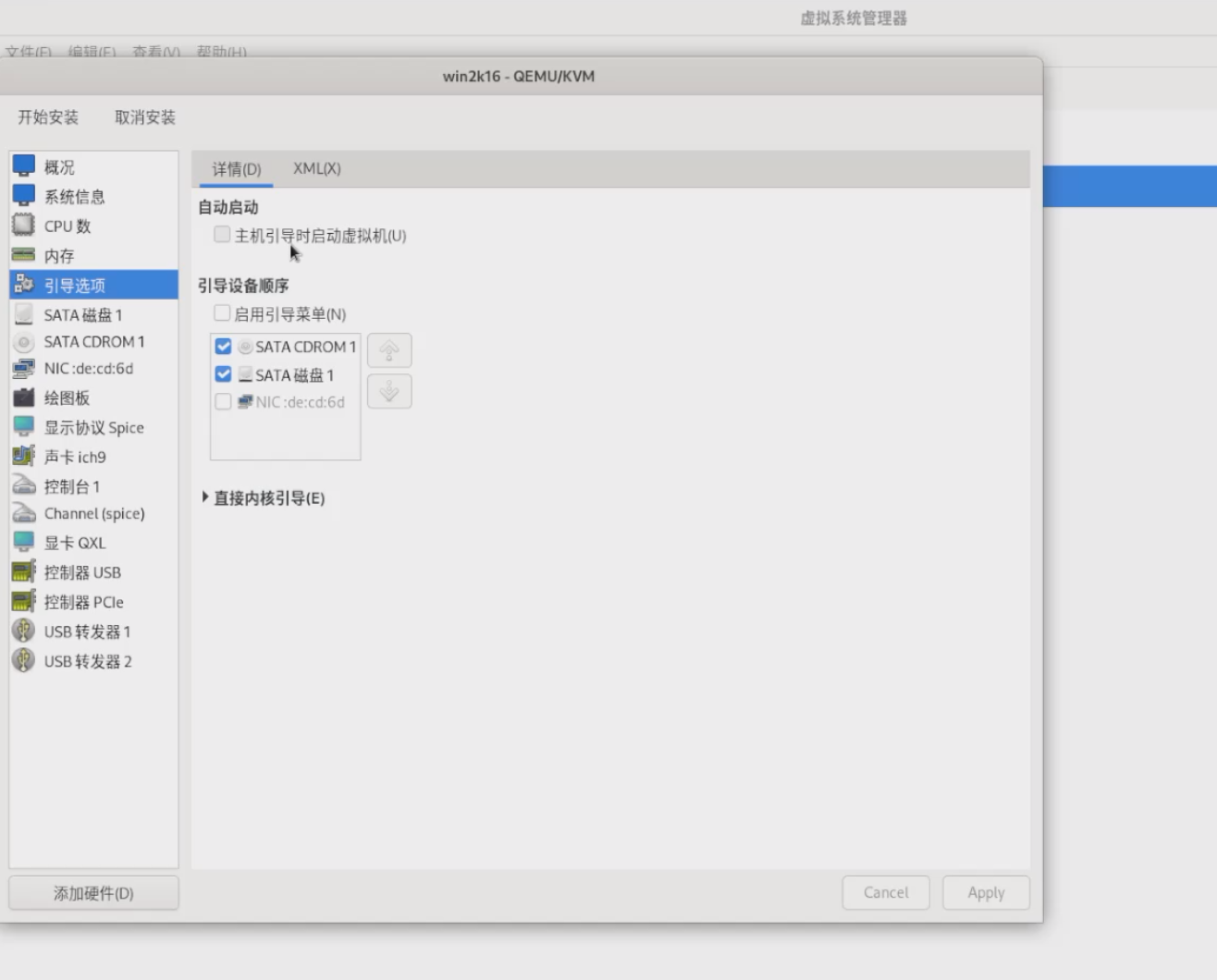Click the SATA CDROM 1 disc icon
1217x980 pixels.
coord(23,342)
